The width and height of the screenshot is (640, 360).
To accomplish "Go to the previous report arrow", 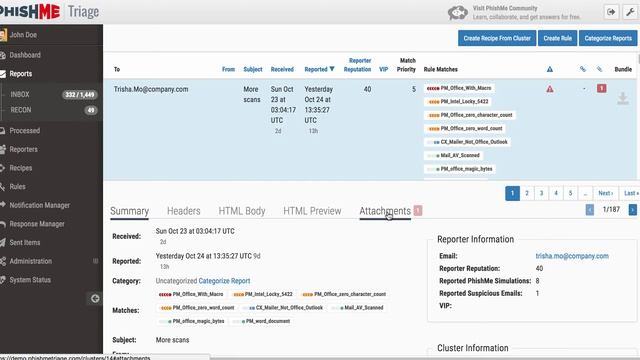I will click(x=590, y=210).
